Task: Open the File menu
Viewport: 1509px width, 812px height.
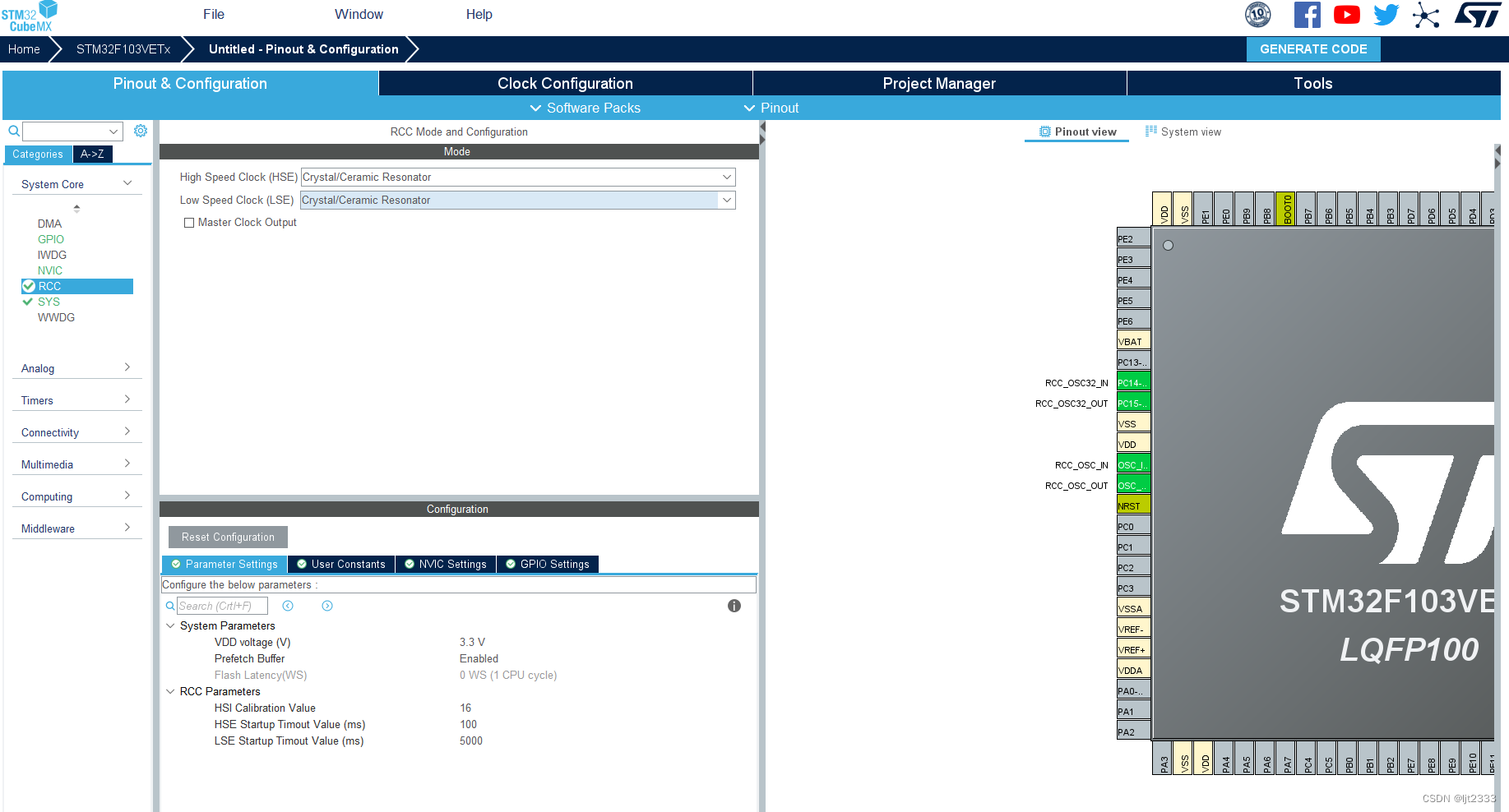Action: pyautogui.click(x=214, y=14)
